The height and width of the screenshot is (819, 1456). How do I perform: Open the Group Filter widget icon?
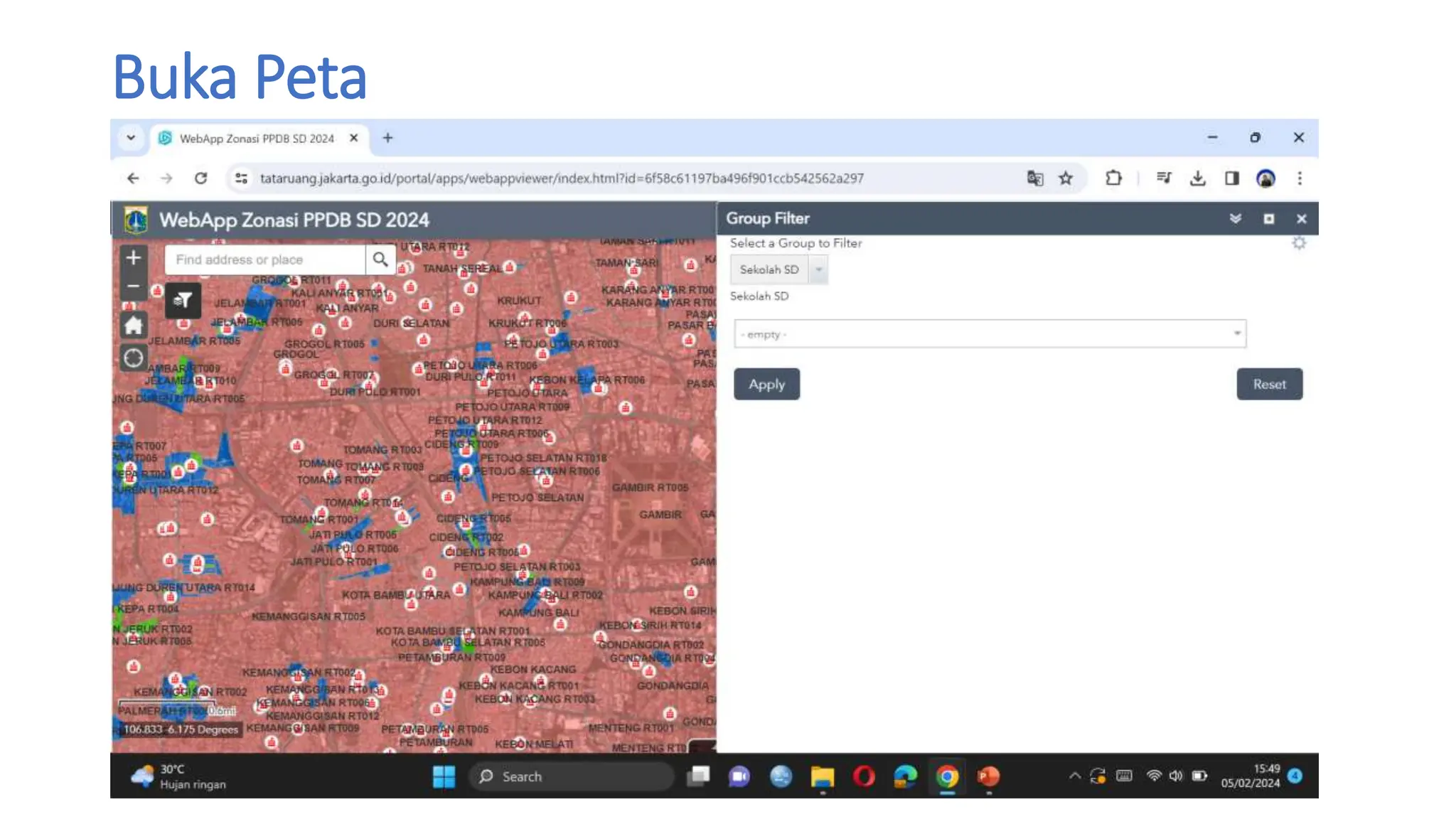(183, 300)
